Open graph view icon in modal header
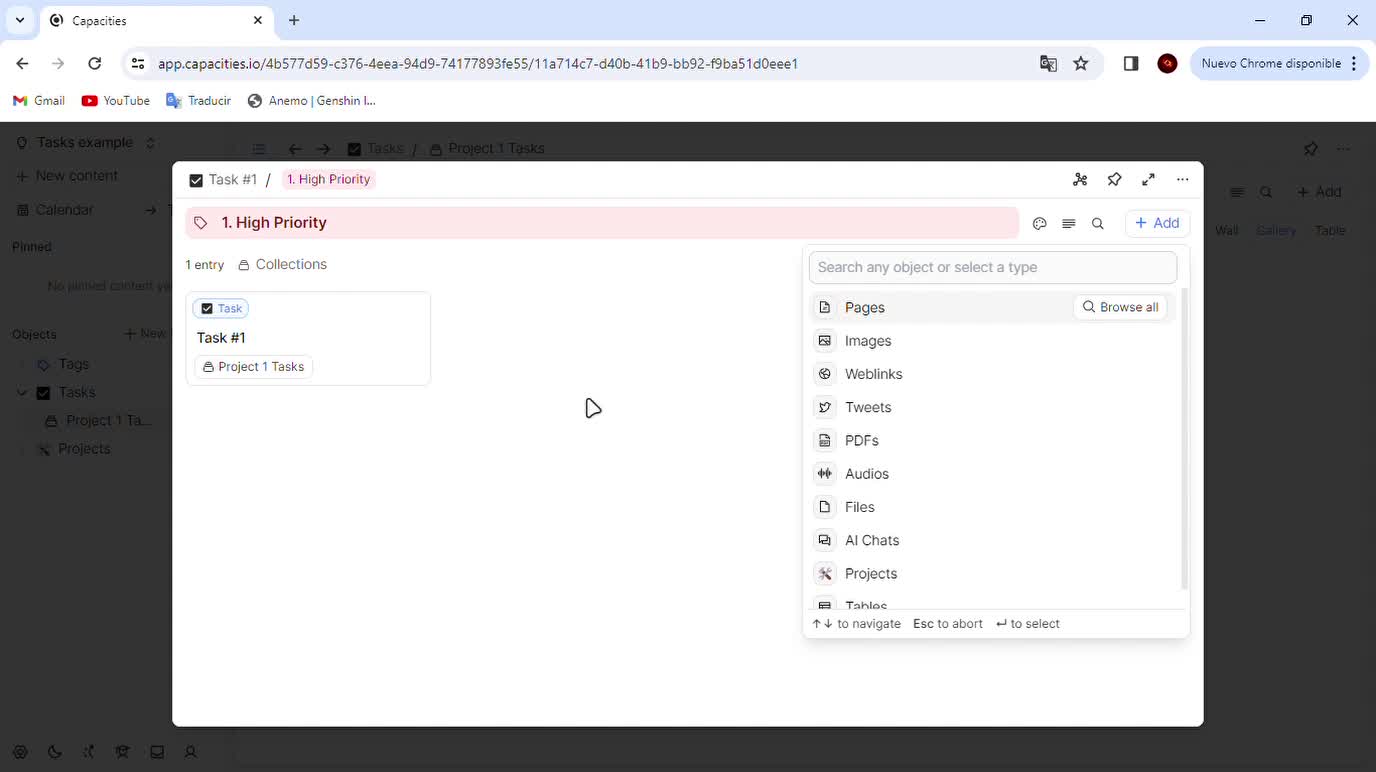 point(1080,180)
